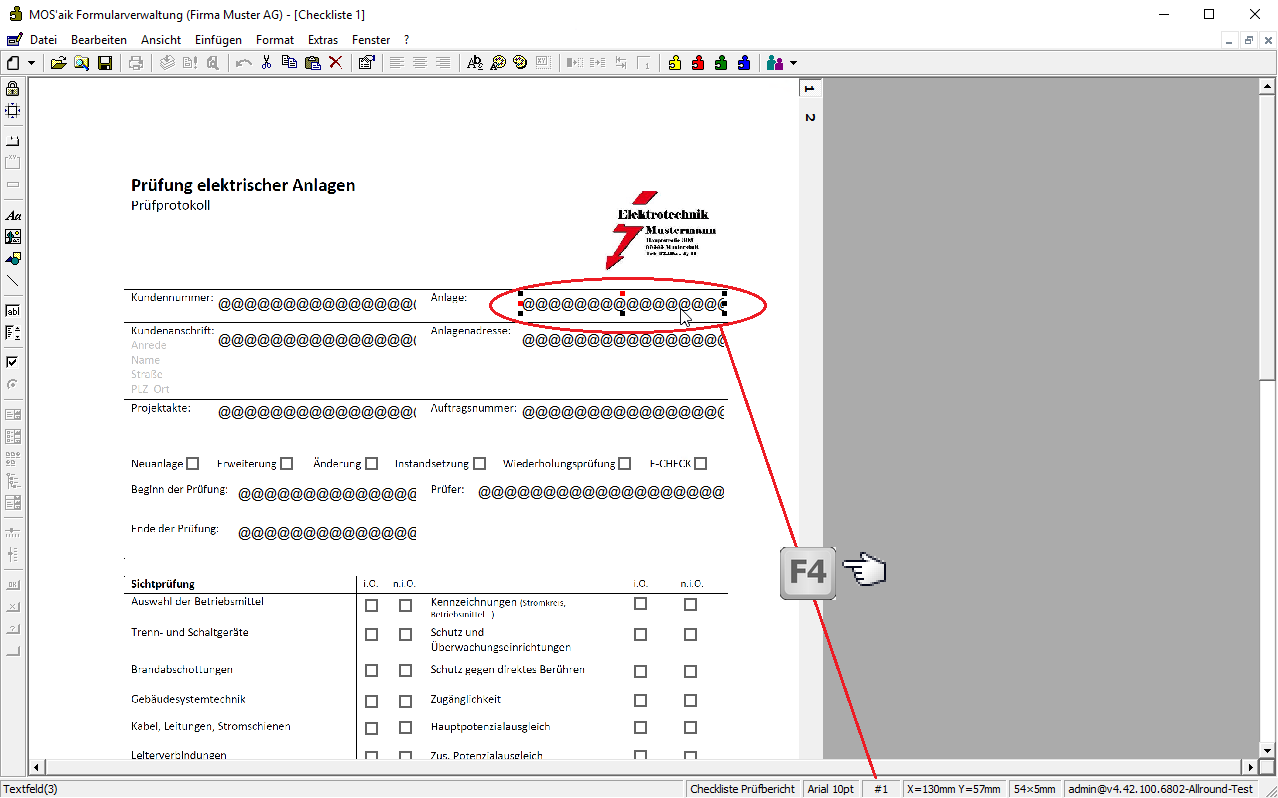Click the padlock lock icon in sidebar
The image size is (1278, 798).
click(13, 88)
